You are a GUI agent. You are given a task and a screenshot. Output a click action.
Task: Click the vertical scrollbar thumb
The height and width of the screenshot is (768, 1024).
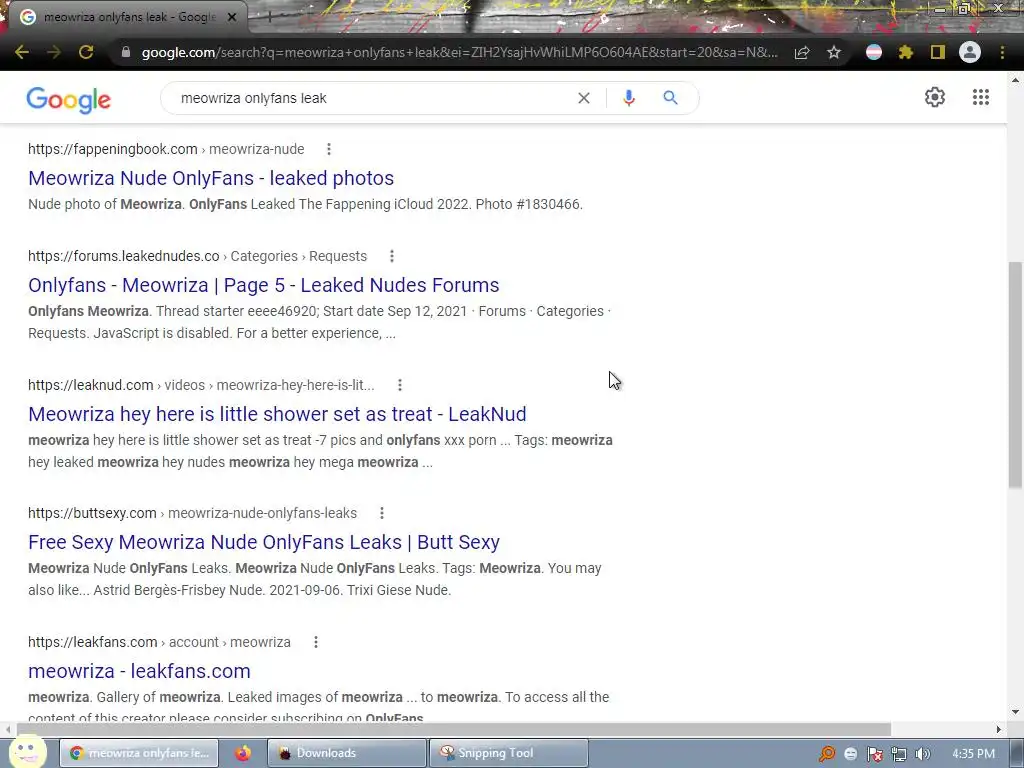coord(1015,374)
